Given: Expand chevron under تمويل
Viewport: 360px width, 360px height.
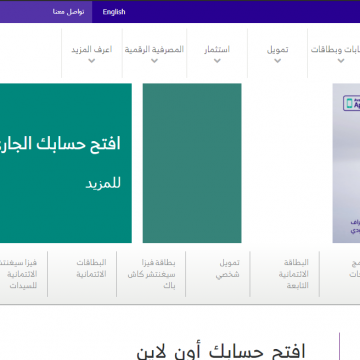Looking at the screenshot, I should [x=277, y=61].
